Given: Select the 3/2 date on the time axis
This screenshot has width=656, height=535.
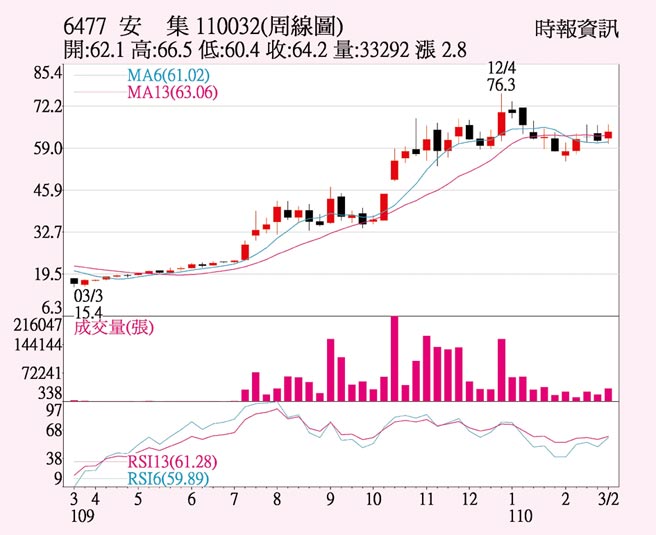Looking at the screenshot, I should 606,499.
